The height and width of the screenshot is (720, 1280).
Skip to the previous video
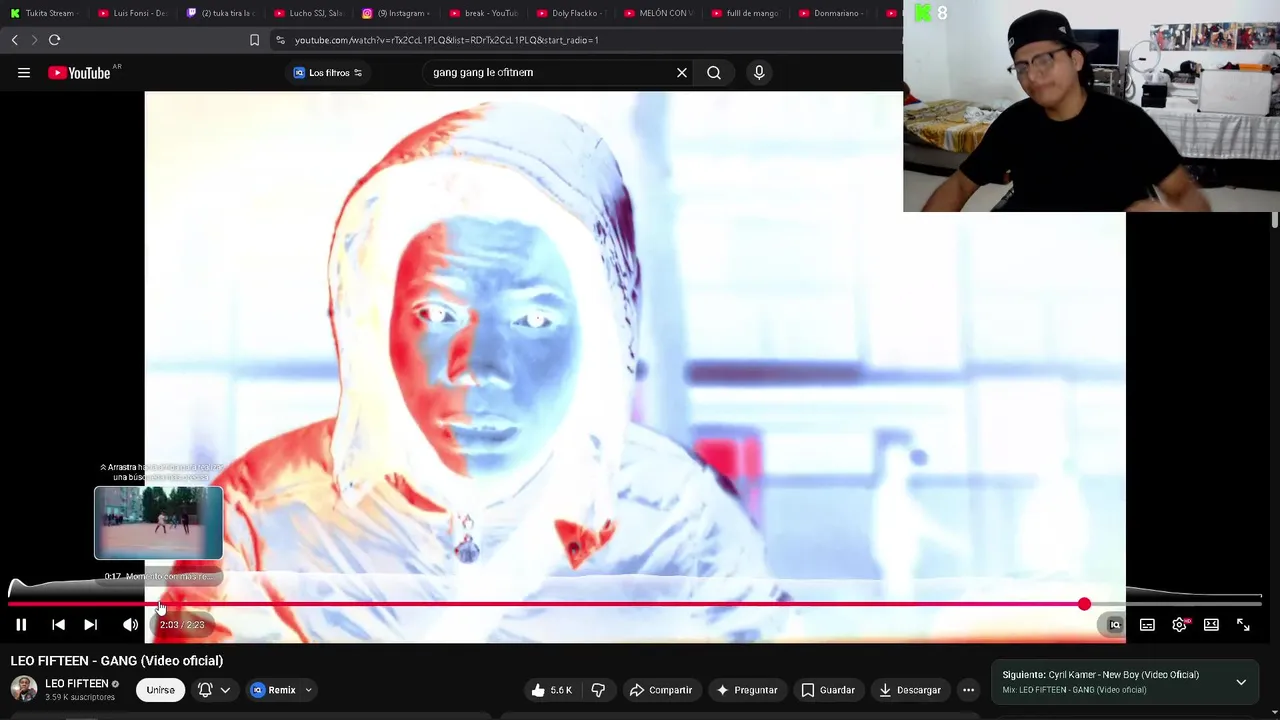tap(58, 625)
